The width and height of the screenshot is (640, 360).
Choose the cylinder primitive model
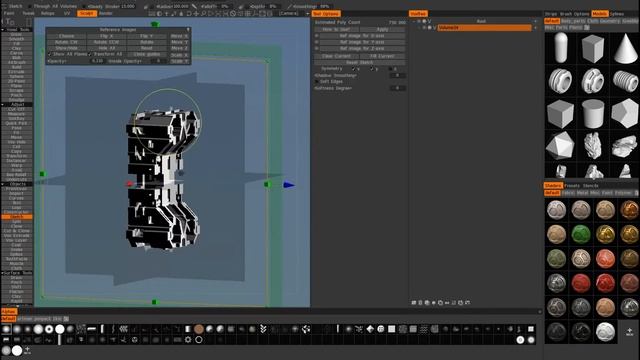[593, 113]
